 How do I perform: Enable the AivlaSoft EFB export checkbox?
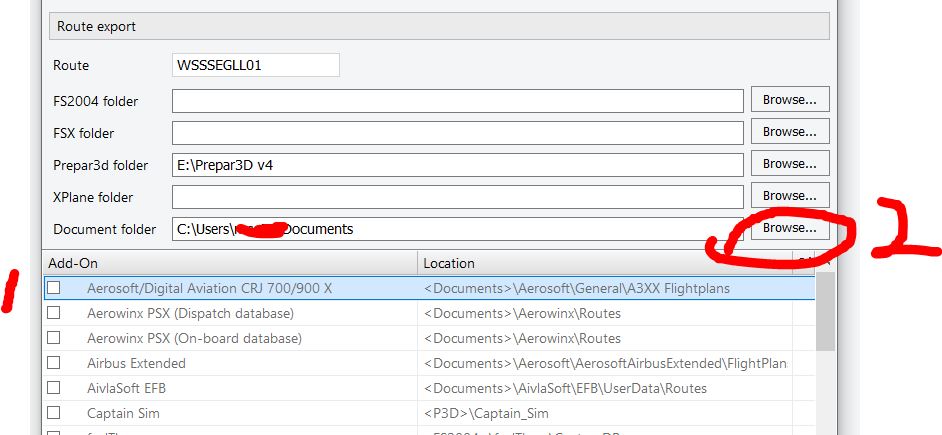coord(54,388)
